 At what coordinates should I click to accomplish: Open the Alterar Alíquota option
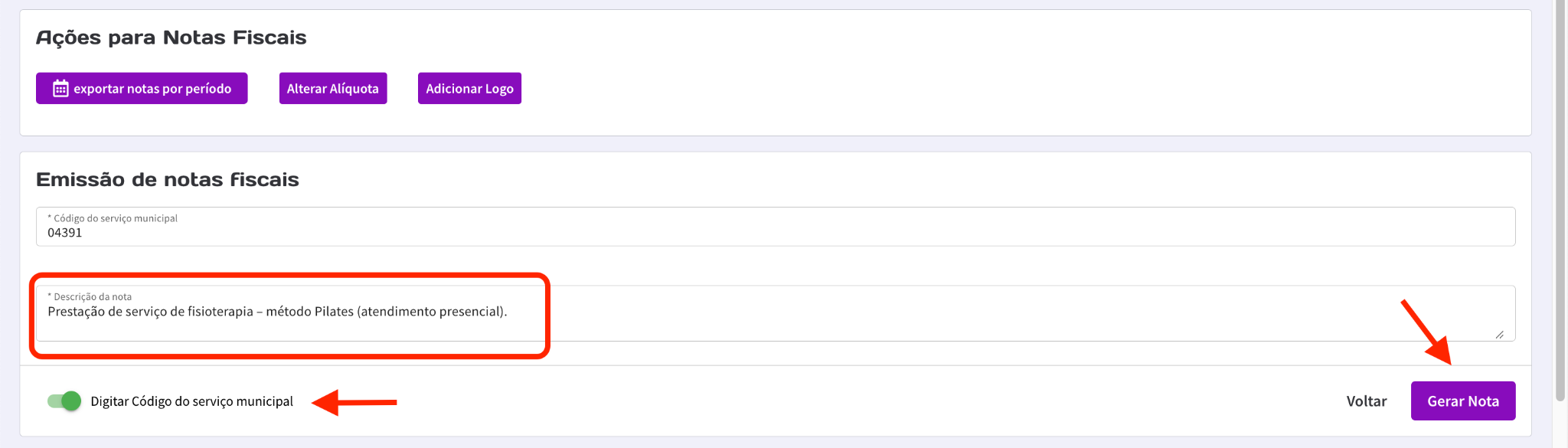[333, 89]
